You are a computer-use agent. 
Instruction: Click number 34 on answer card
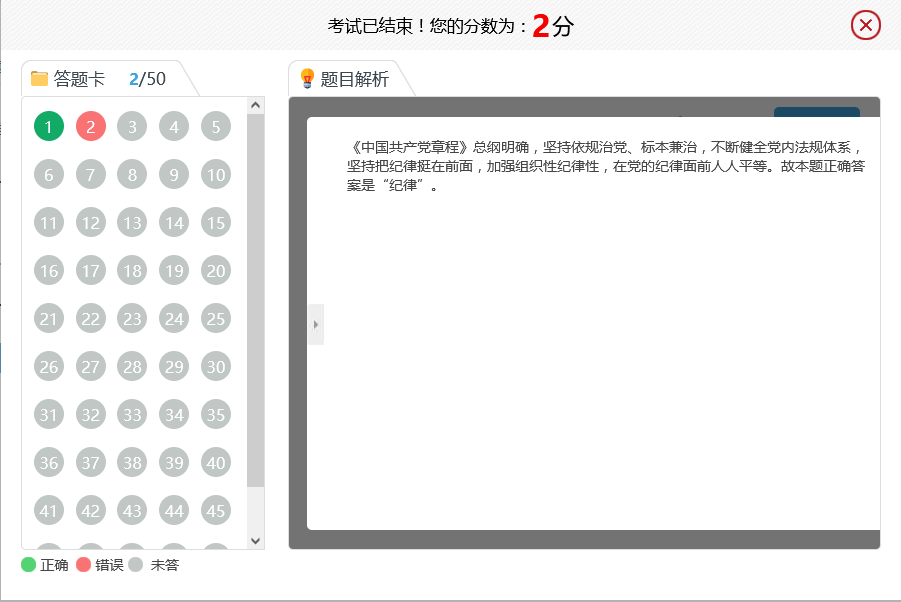click(x=174, y=414)
